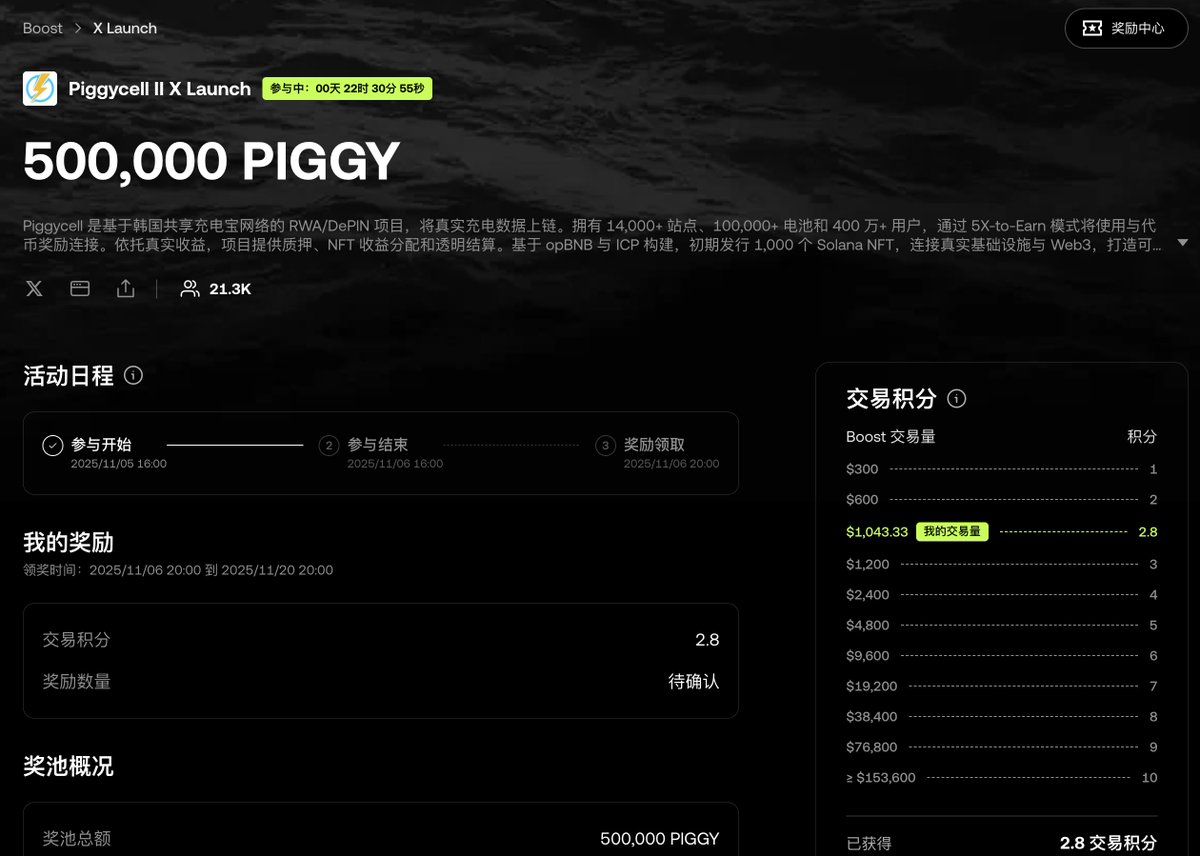Open info icon beside 交易积分
1200x856 pixels.
(x=956, y=399)
